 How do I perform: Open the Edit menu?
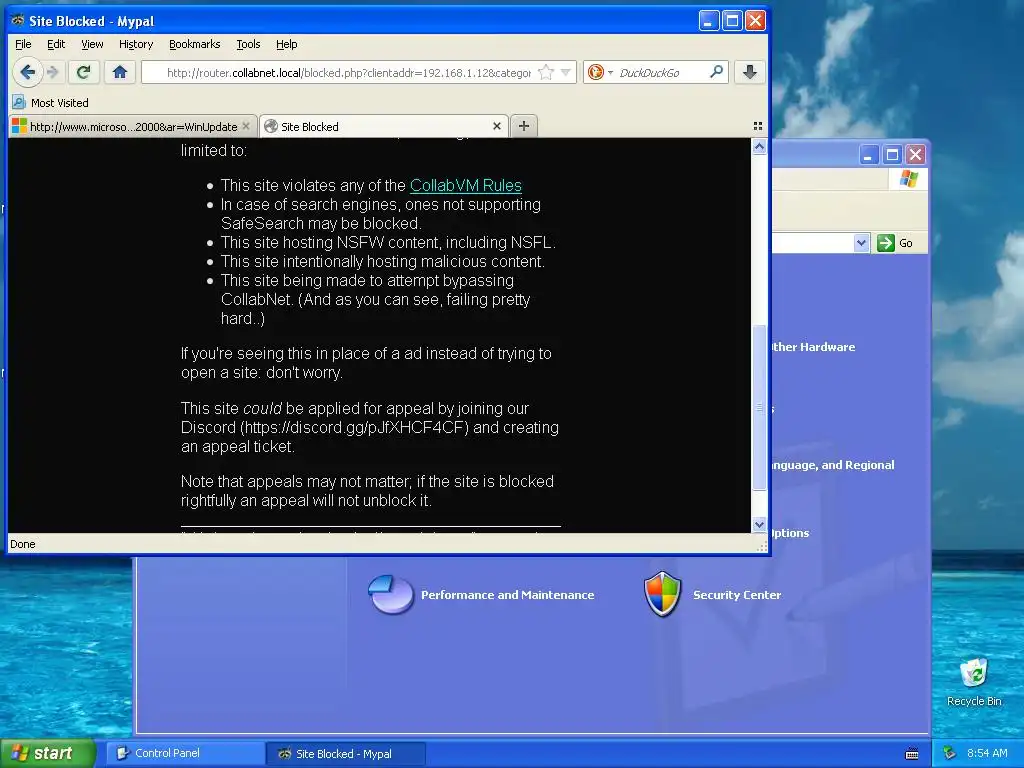pyautogui.click(x=56, y=44)
